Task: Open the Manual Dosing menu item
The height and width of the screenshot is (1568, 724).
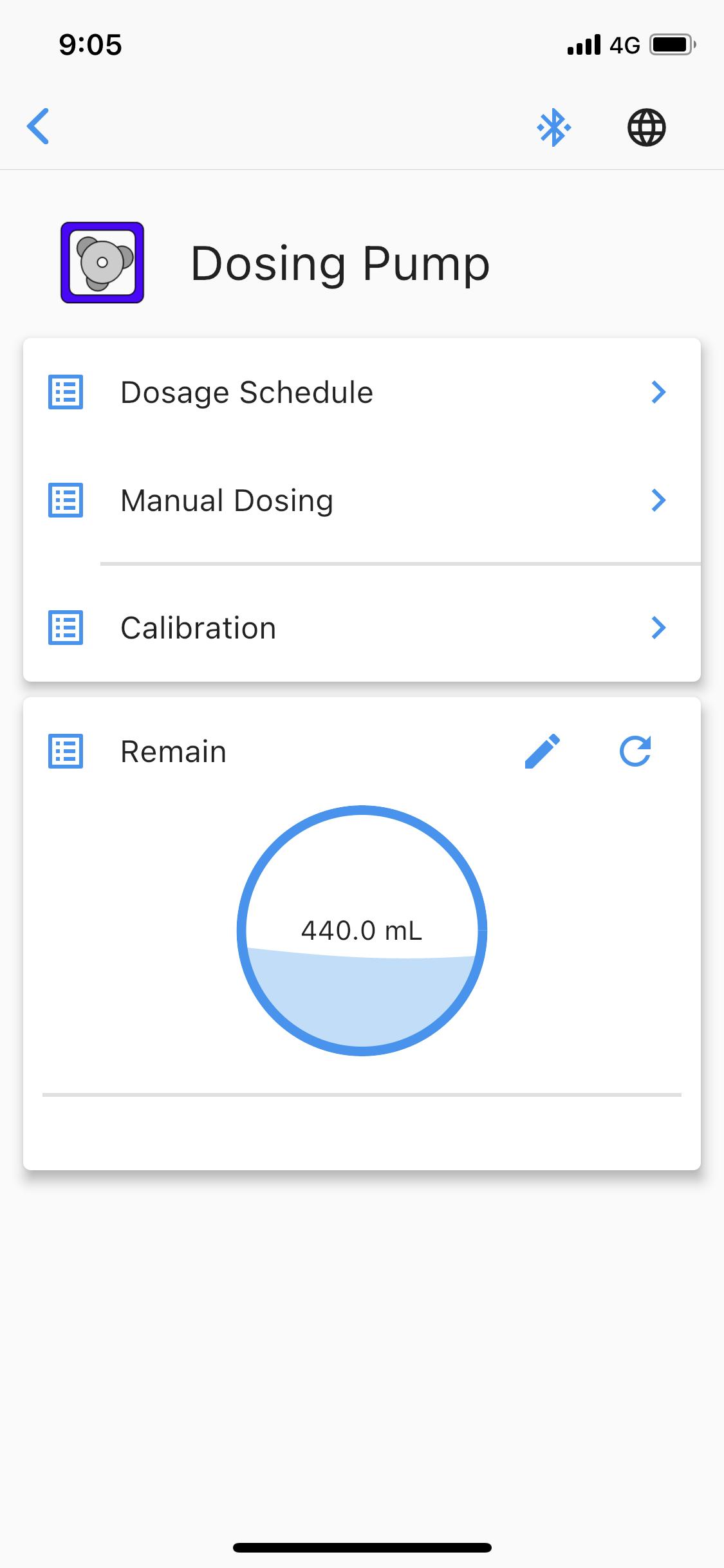Action: click(362, 500)
